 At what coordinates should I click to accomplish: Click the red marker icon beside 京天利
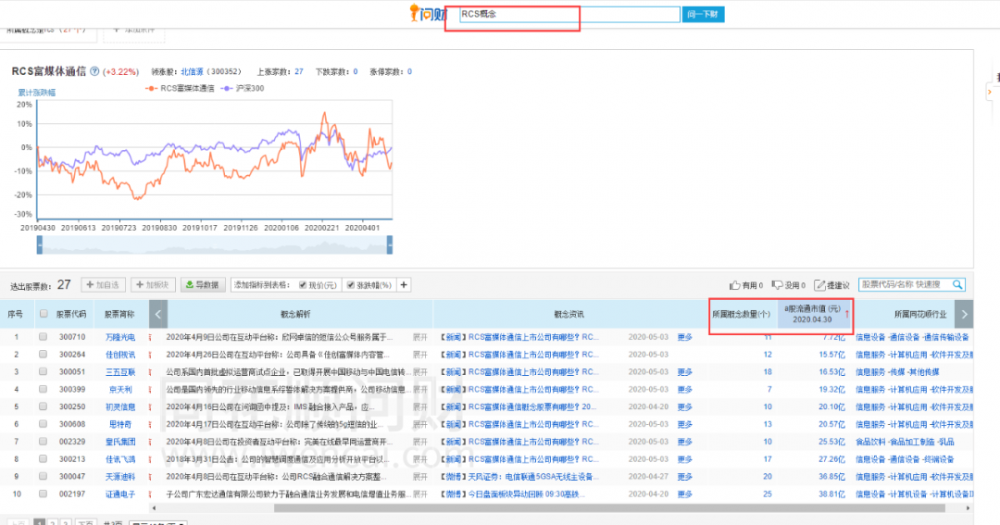tap(150, 389)
